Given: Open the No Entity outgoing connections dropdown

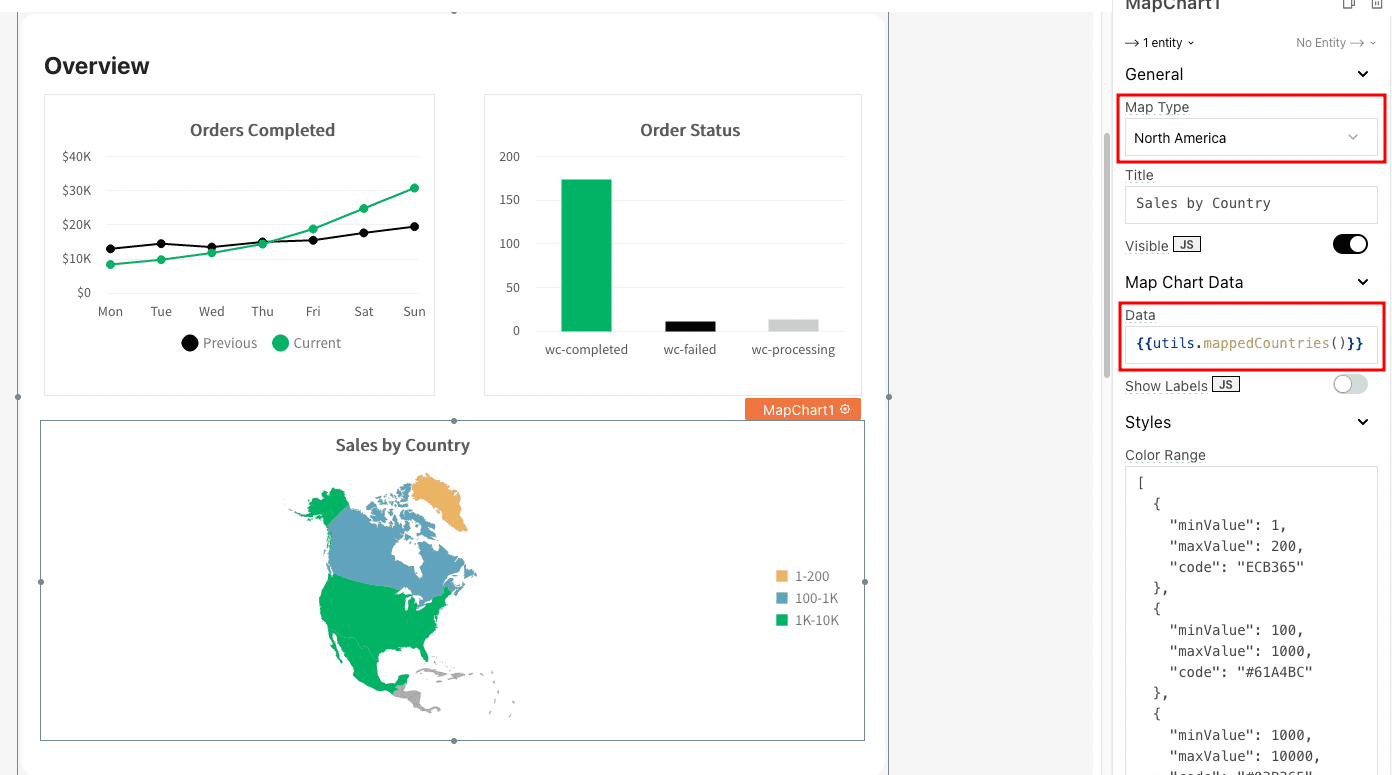Looking at the screenshot, I should 1335,43.
